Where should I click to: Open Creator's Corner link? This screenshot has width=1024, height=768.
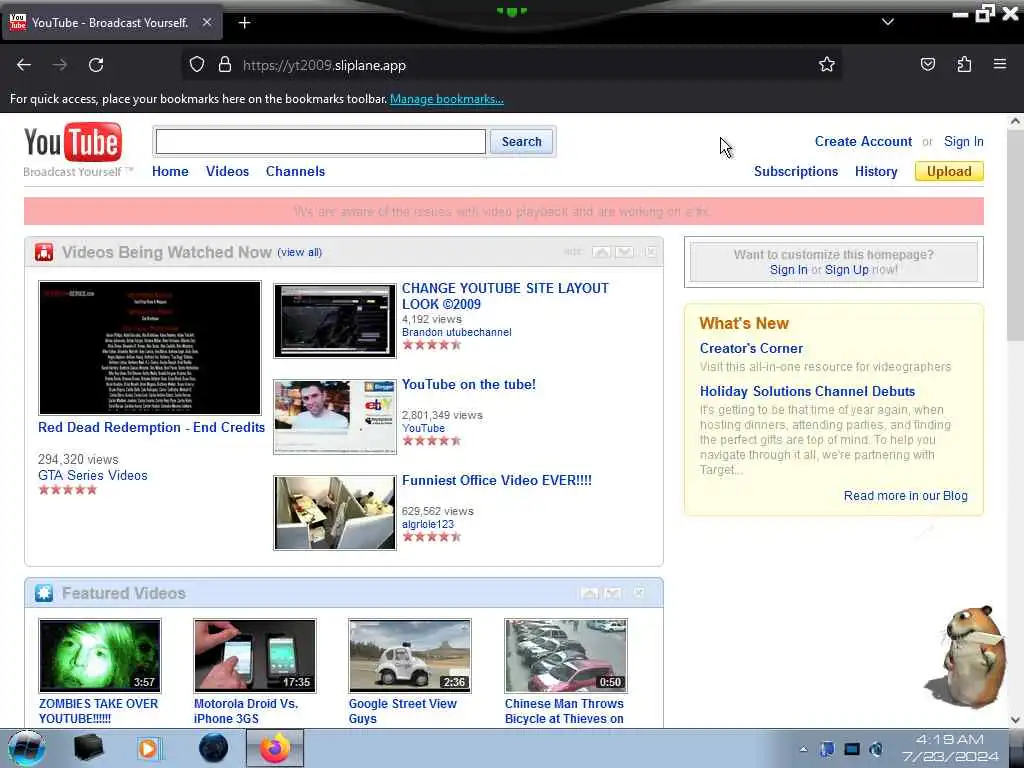click(751, 348)
